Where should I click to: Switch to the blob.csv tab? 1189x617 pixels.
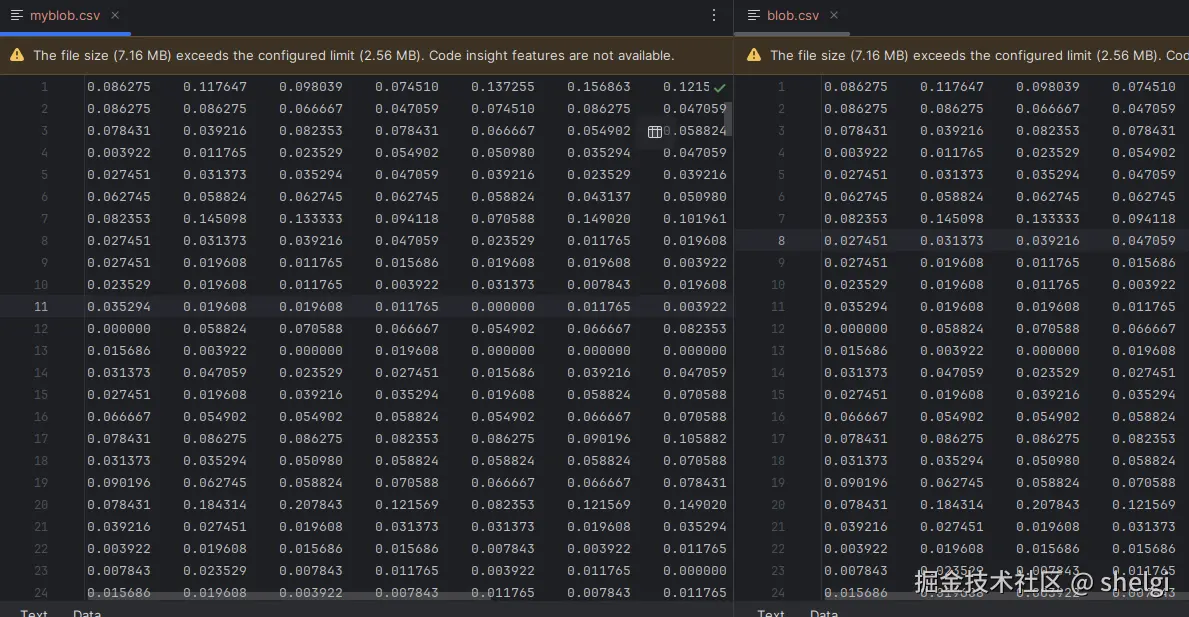pos(792,15)
